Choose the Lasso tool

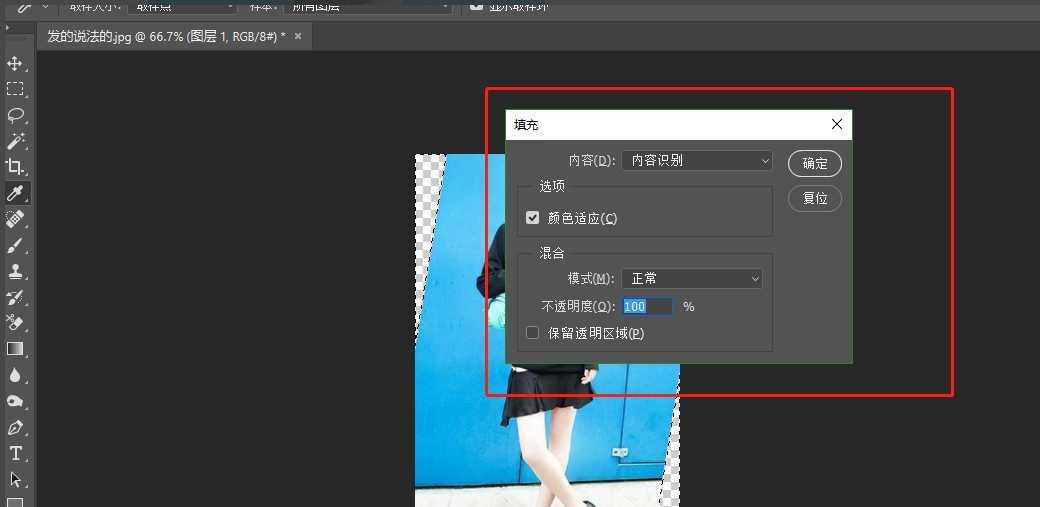15,115
